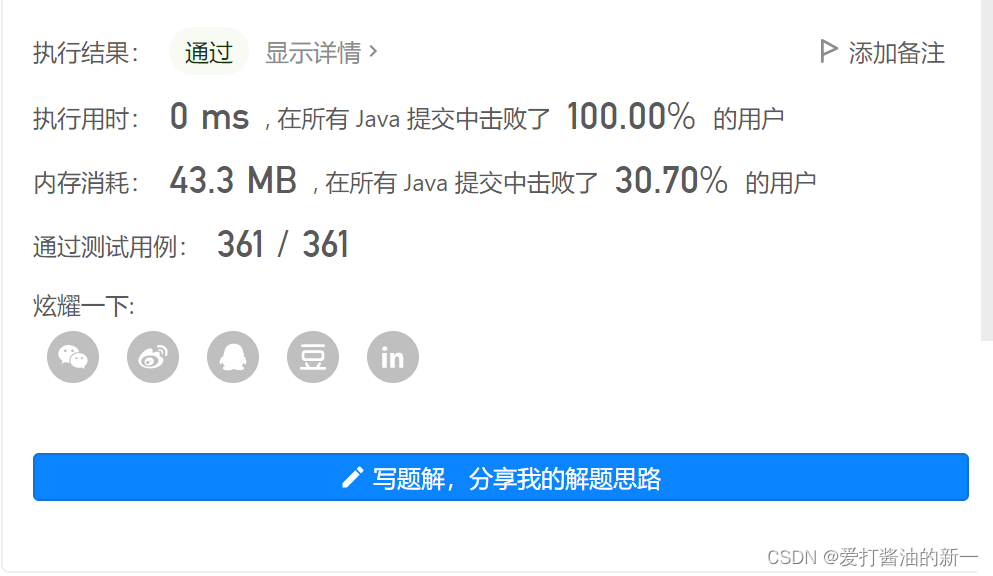
Task: Click the pencil icon on blue button
Action: pos(353,477)
